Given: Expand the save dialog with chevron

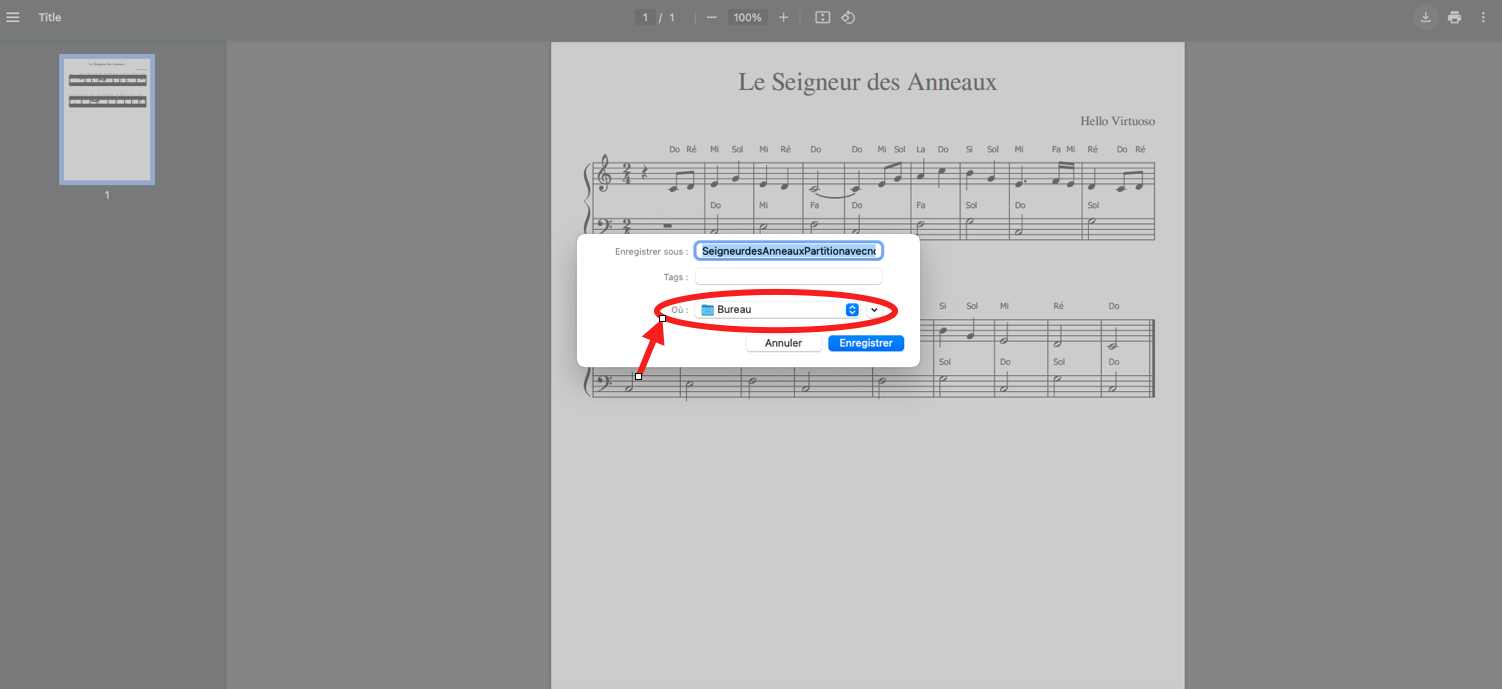Looking at the screenshot, I should click(874, 310).
